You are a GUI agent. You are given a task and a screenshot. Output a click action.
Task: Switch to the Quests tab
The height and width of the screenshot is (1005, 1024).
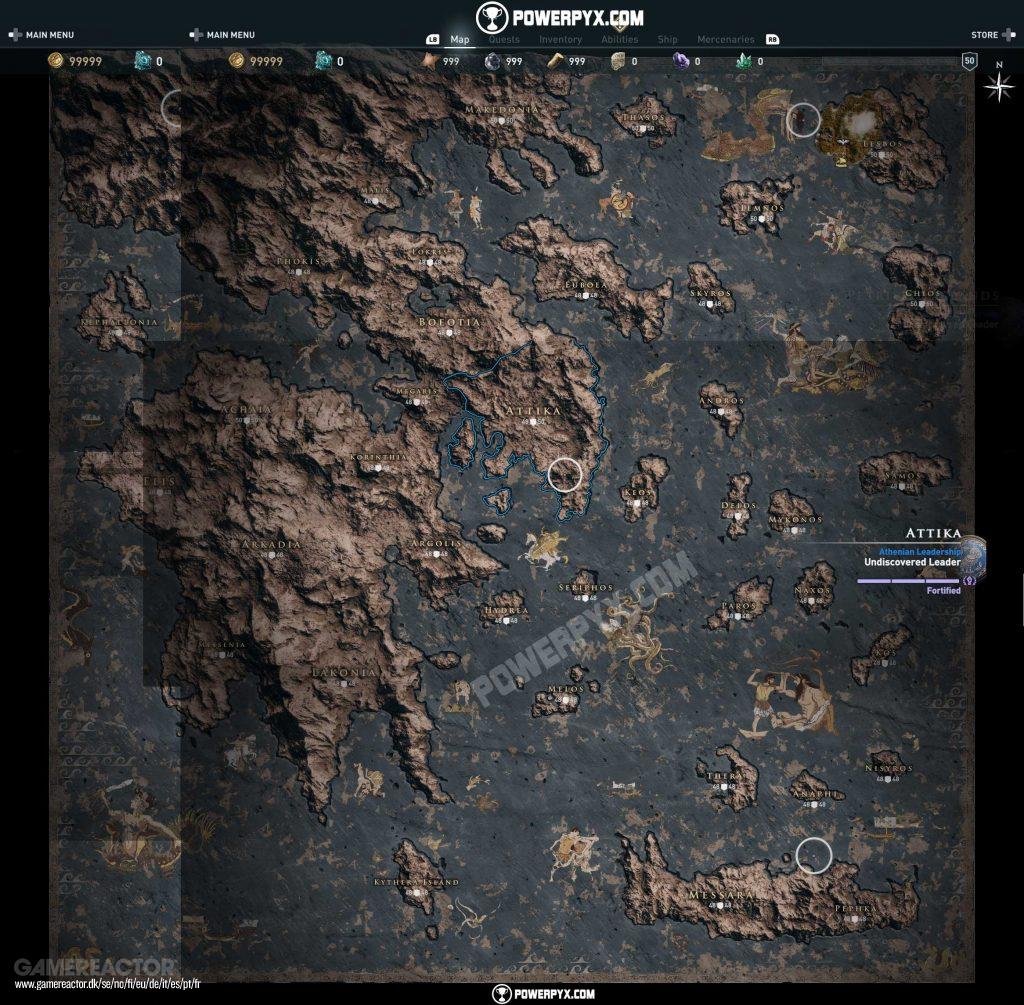point(504,39)
